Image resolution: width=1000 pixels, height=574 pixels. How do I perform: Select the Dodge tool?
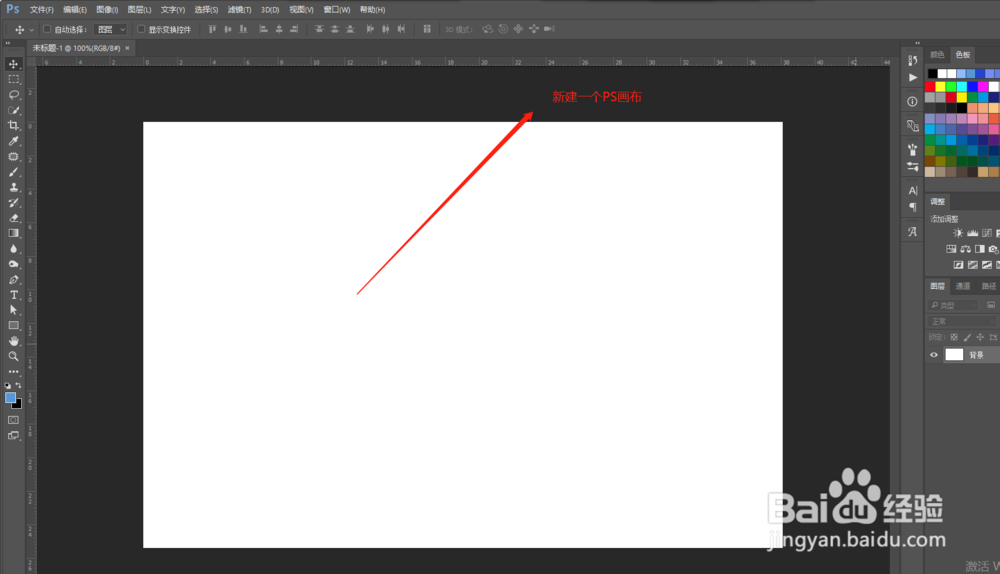pyautogui.click(x=13, y=264)
